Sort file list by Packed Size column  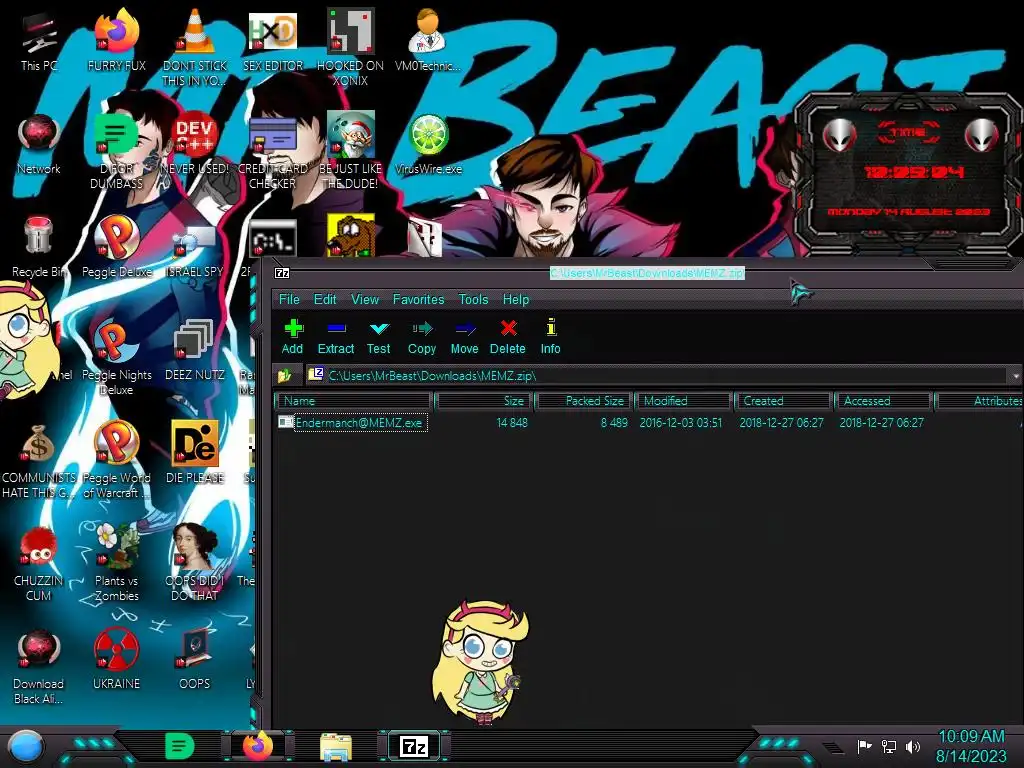pyautogui.click(x=583, y=401)
